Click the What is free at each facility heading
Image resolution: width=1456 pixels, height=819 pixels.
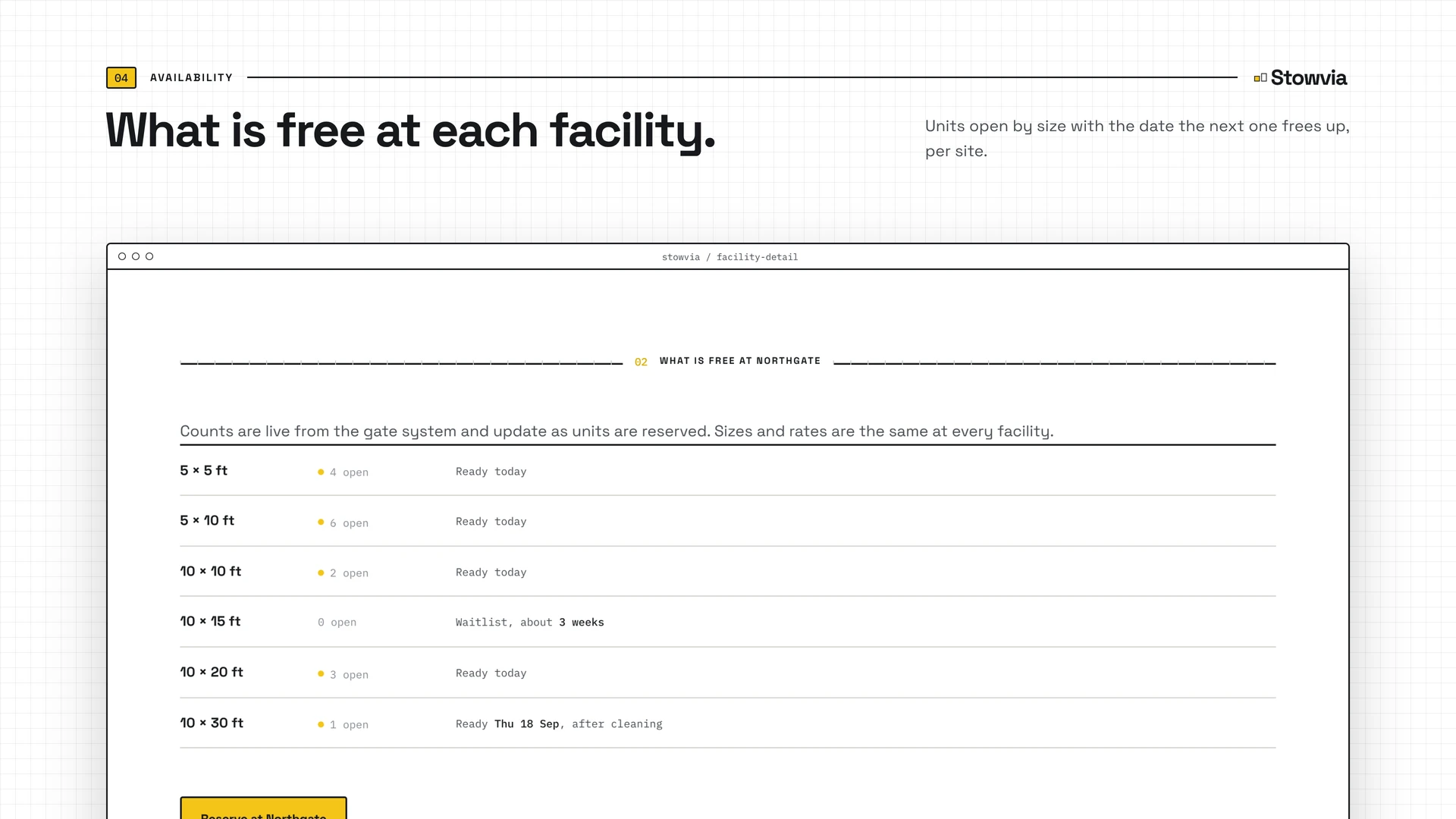[x=410, y=131]
